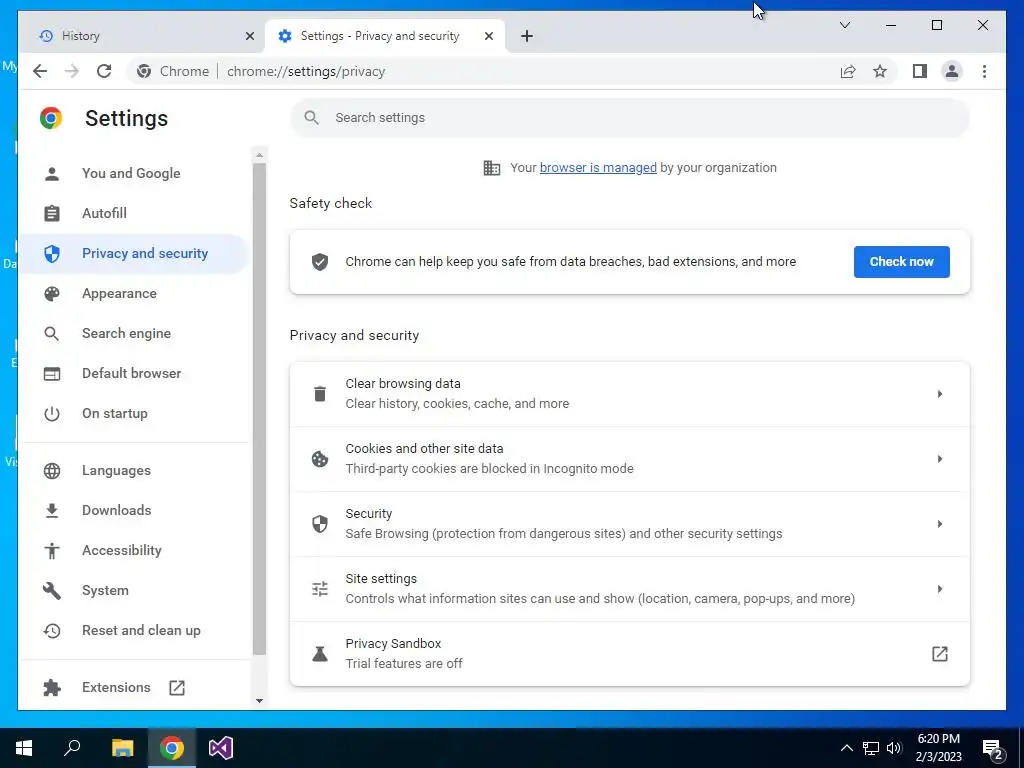The height and width of the screenshot is (768, 1024).
Task: Open the profile avatar menu
Action: click(952, 71)
